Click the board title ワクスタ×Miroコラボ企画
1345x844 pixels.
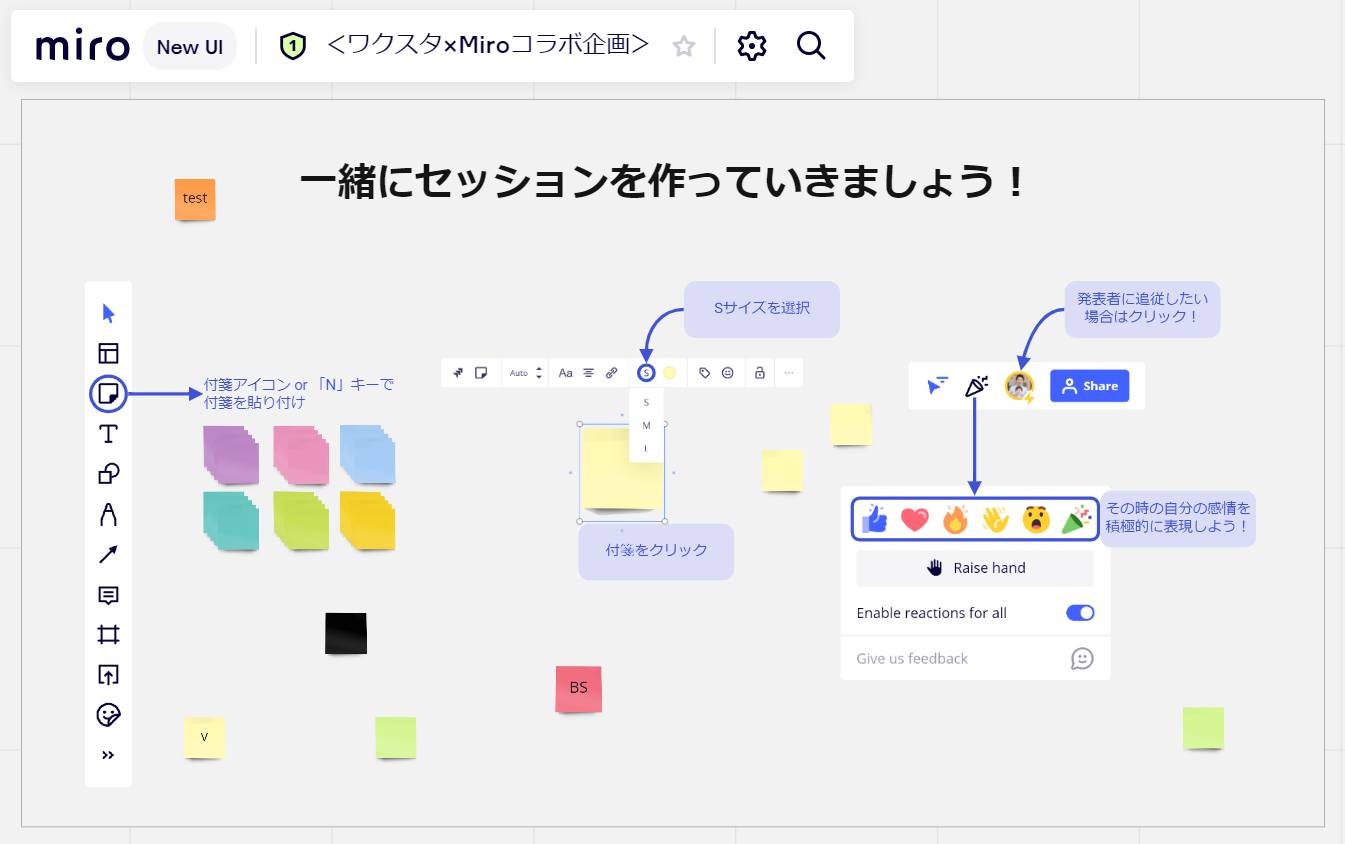tap(488, 45)
